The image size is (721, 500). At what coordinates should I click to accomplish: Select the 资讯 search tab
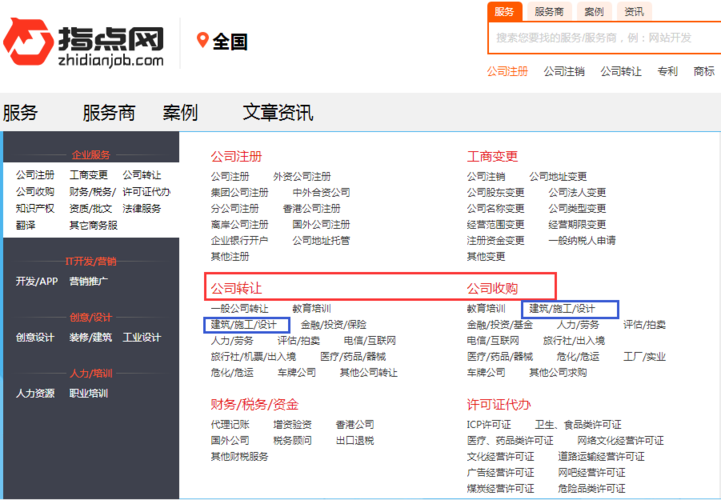click(x=634, y=11)
